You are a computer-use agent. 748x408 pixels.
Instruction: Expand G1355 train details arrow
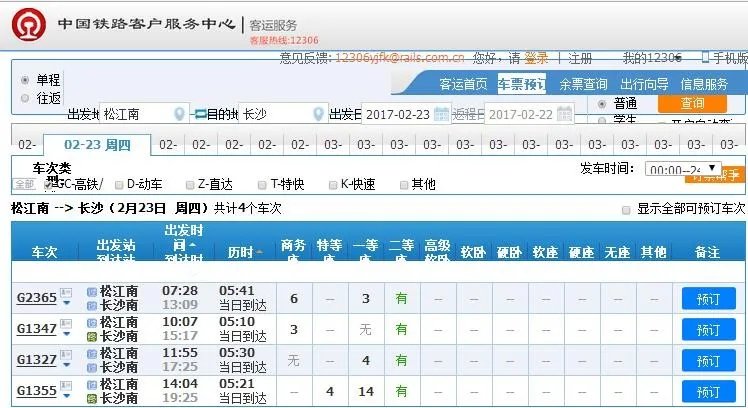(x=66, y=396)
